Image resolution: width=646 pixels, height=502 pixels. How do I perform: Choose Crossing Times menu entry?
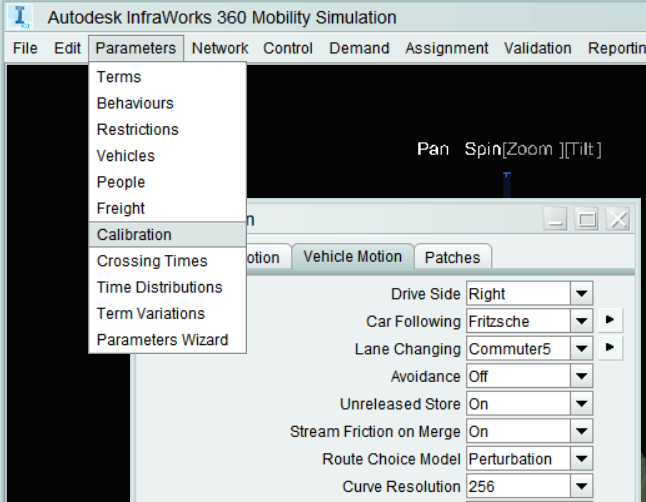click(x=167, y=261)
